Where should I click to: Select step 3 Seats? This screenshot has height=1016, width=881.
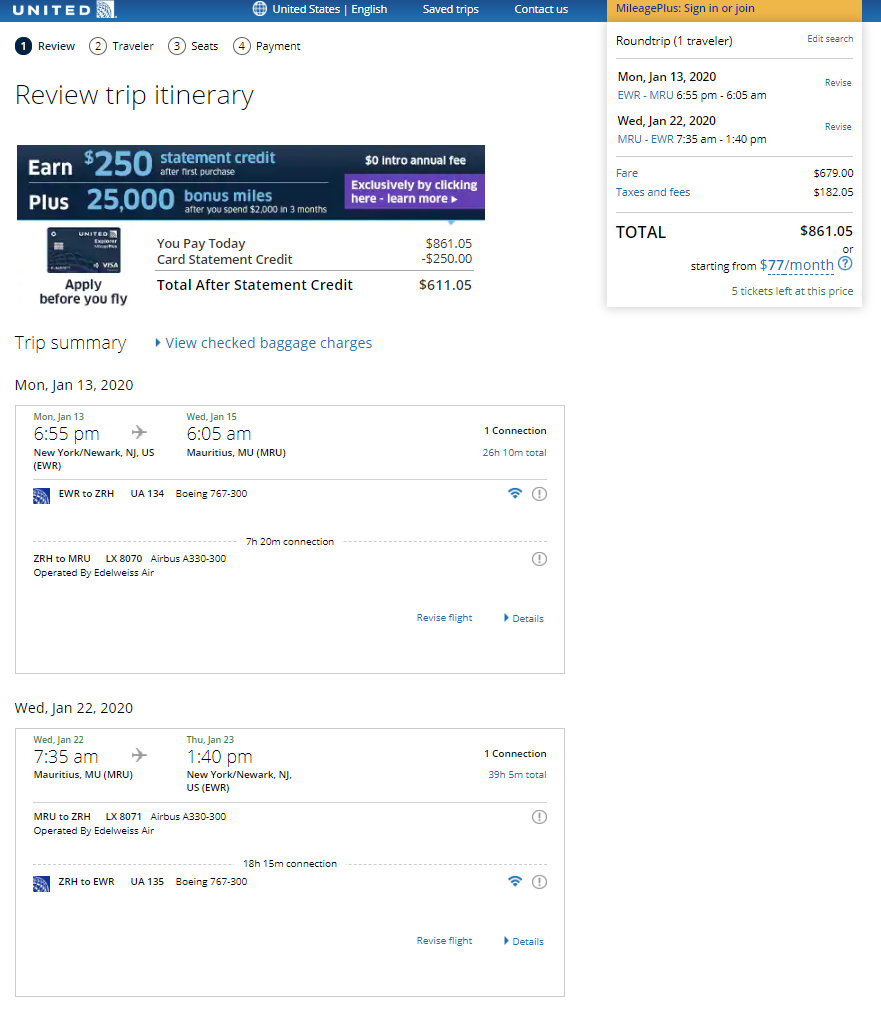(193, 46)
